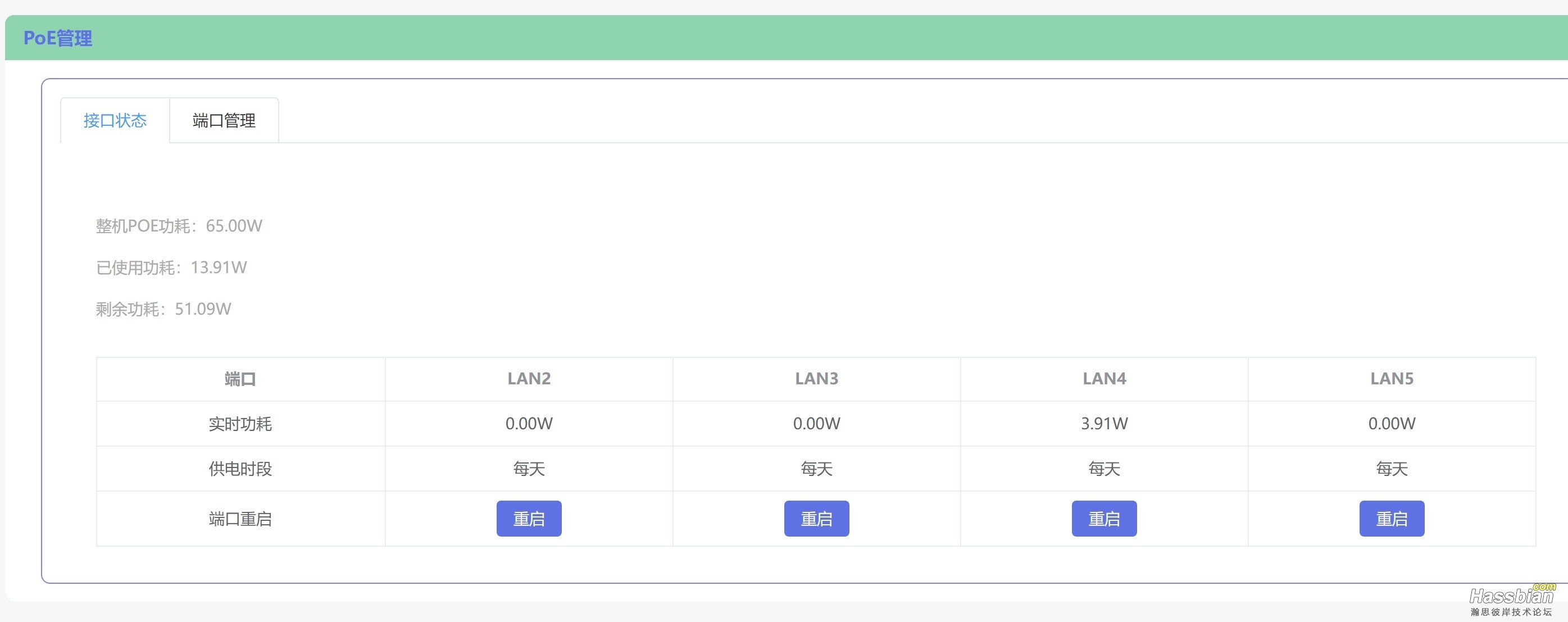The width and height of the screenshot is (1568, 622).
Task: Click the LAN5 column header
Action: tap(1392, 379)
